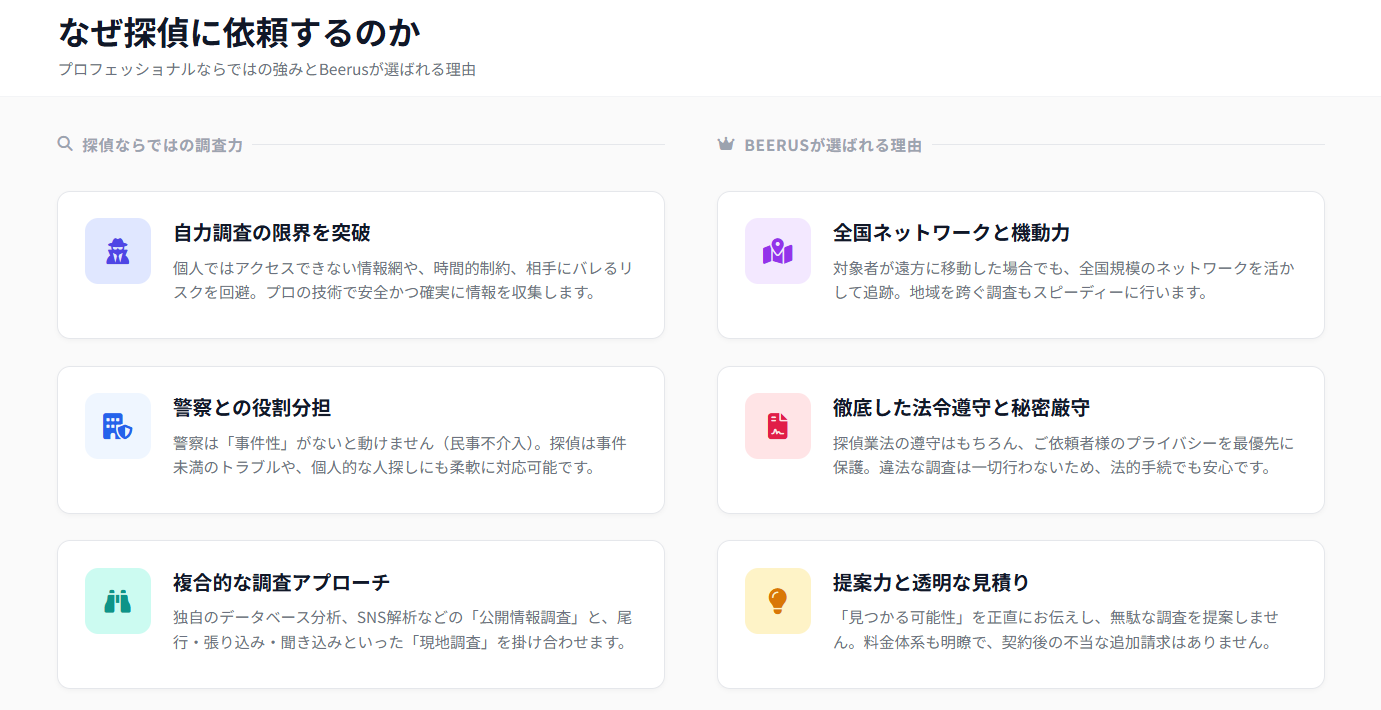Click the red contract document icon

[x=777, y=426]
